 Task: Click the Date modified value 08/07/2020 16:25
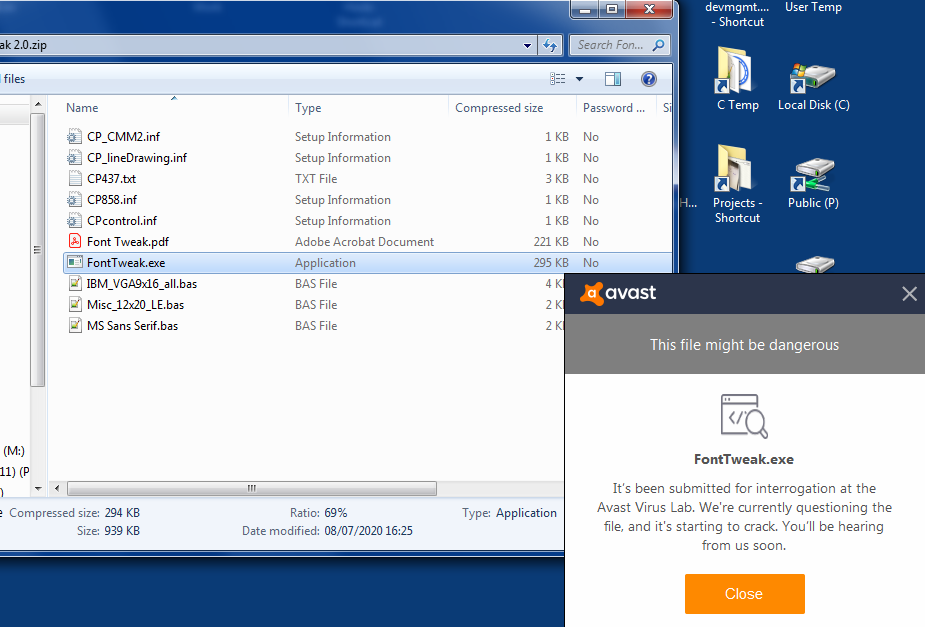pyautogui.click(x=369, y=531)
